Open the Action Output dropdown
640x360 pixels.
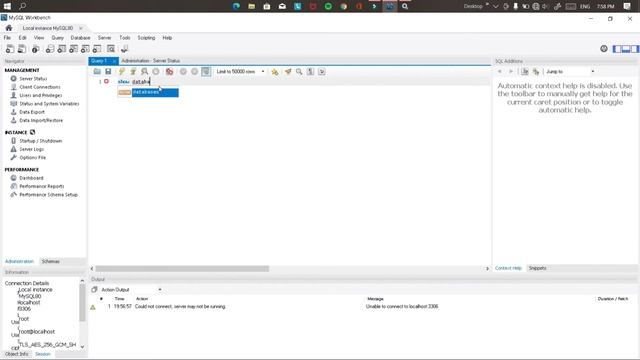click(131, 289)
